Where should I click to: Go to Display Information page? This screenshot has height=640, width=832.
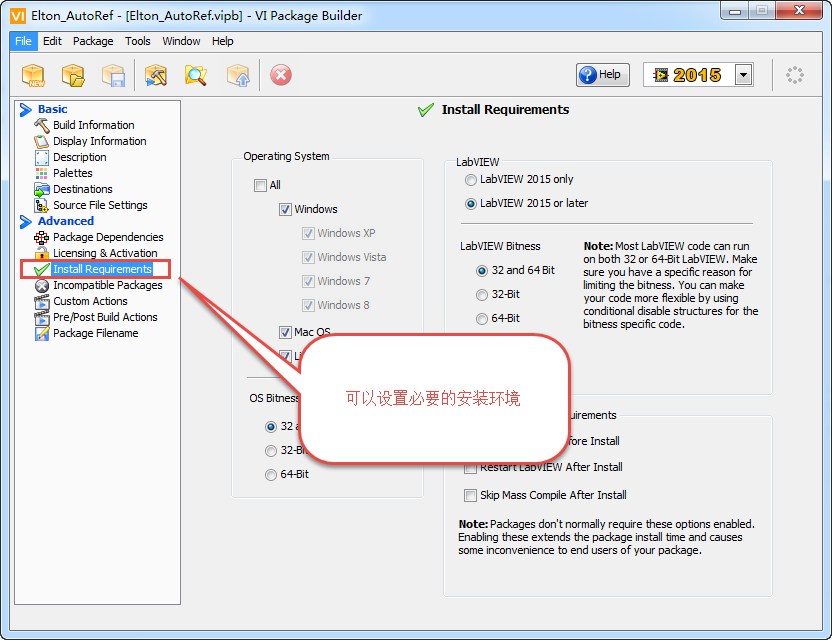point(100,141)
